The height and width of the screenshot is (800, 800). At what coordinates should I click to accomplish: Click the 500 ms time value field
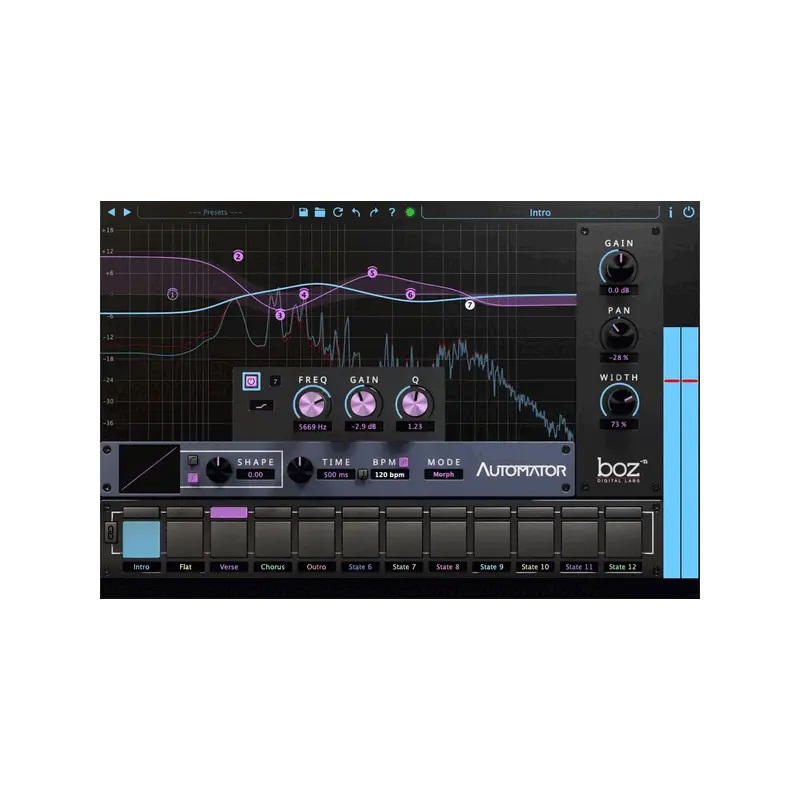(336, 474)
